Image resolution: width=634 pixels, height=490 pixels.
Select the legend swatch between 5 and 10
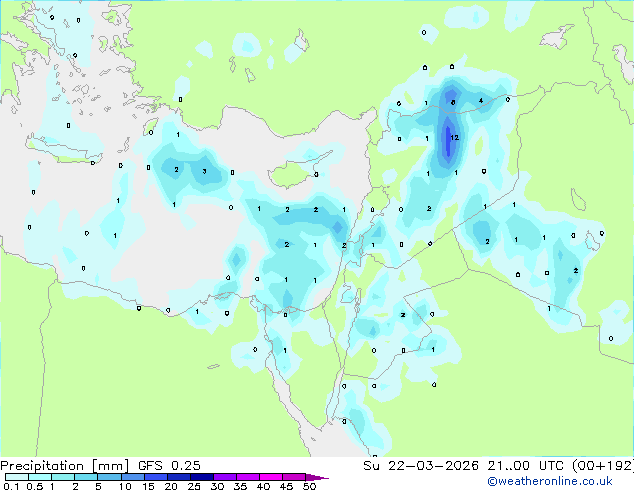click(109, 477)
